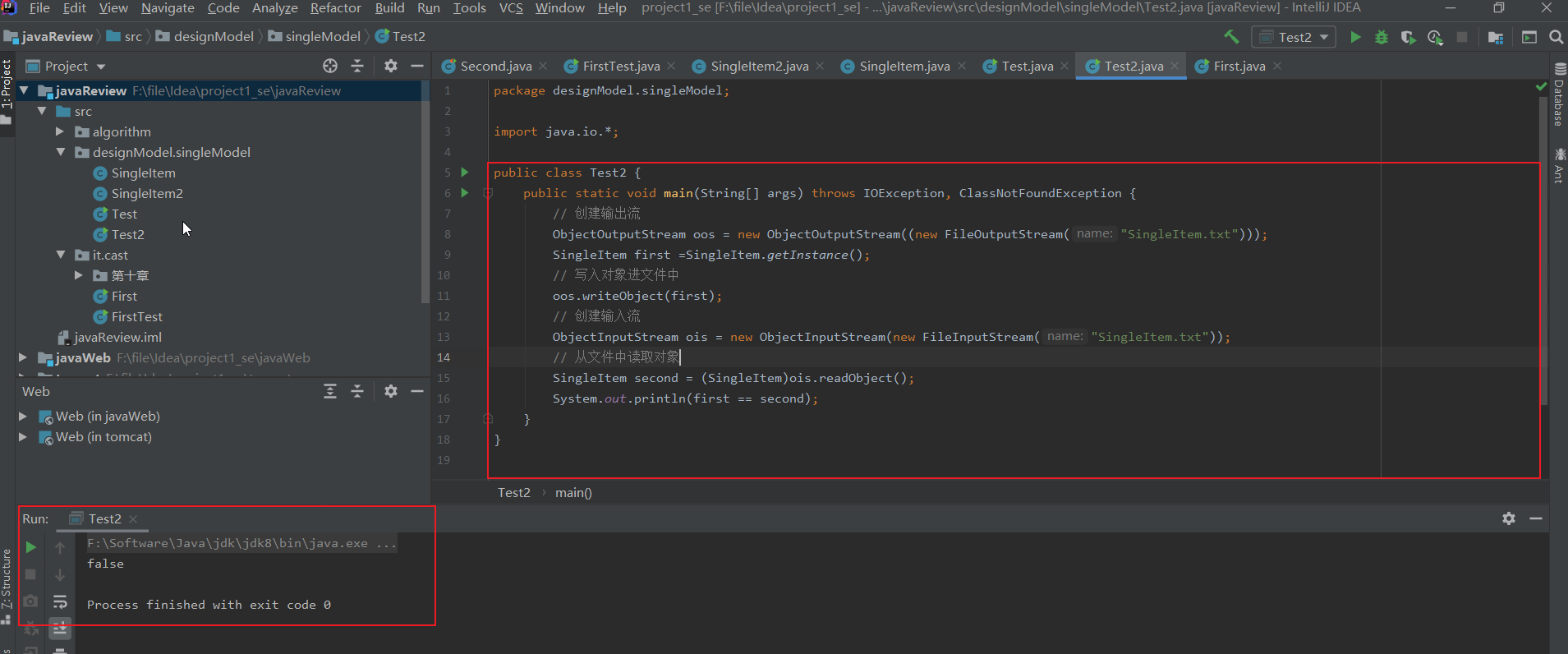Open Web panel gear settings
1568x654 pixels.
[x=391, y=391]
